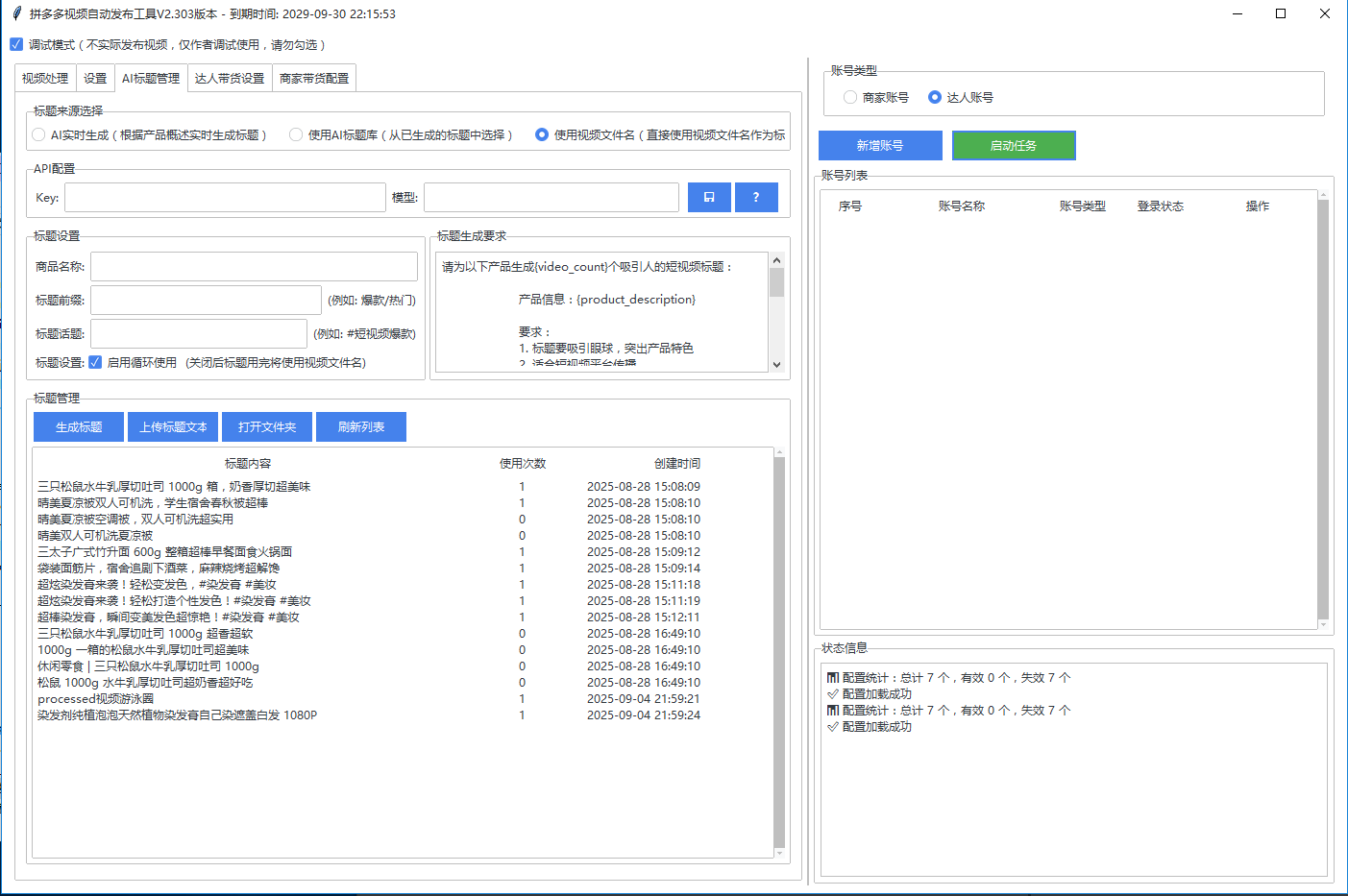This screenshot has height=896, width=1348.
Task: Switch to the 视频处理 tab
Action: [43, 78]
